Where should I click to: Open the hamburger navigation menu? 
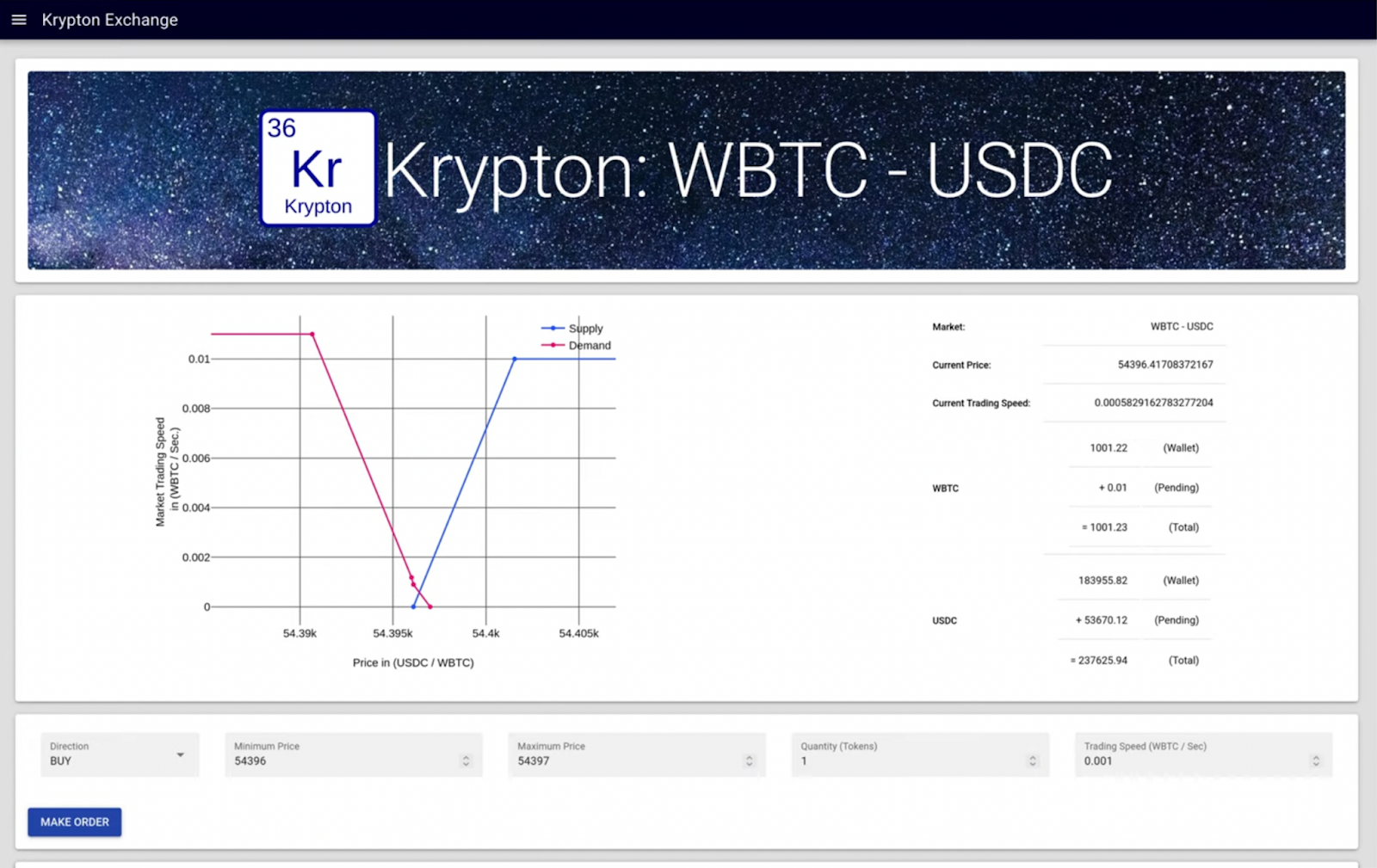coord(19,20)
